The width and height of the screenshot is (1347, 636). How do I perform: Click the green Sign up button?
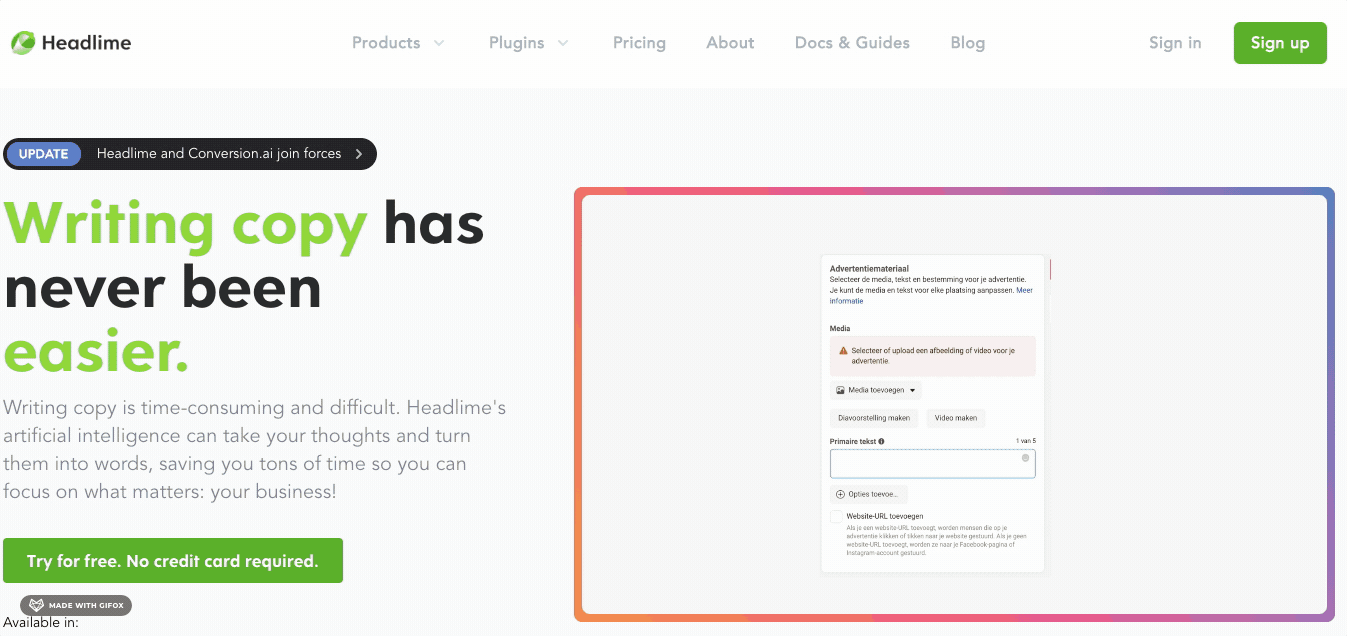[x=1280, y=43]
